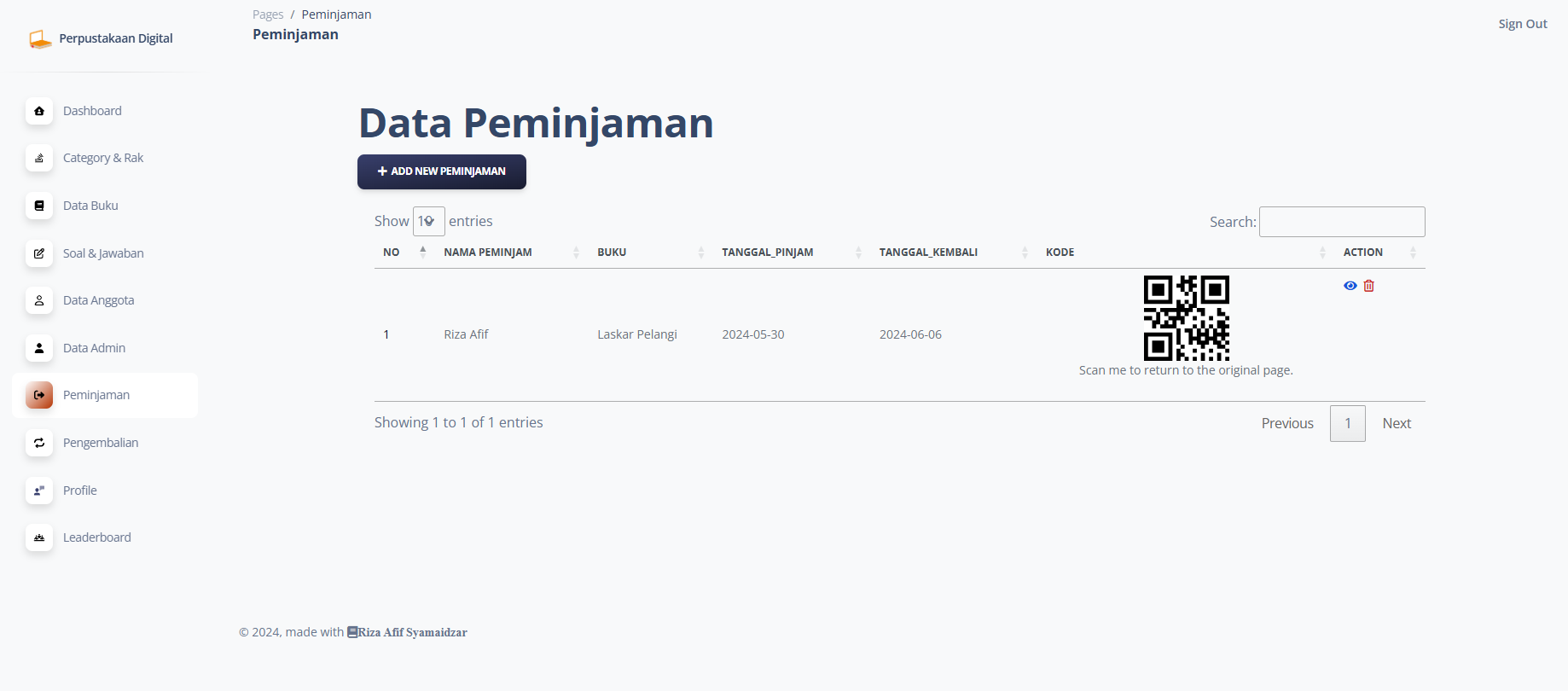The width and height of the screenshot is (1568, 691).
Task: Click the Leaderboard crown icon
Action: pyautogui.click(x=39, y=537)
